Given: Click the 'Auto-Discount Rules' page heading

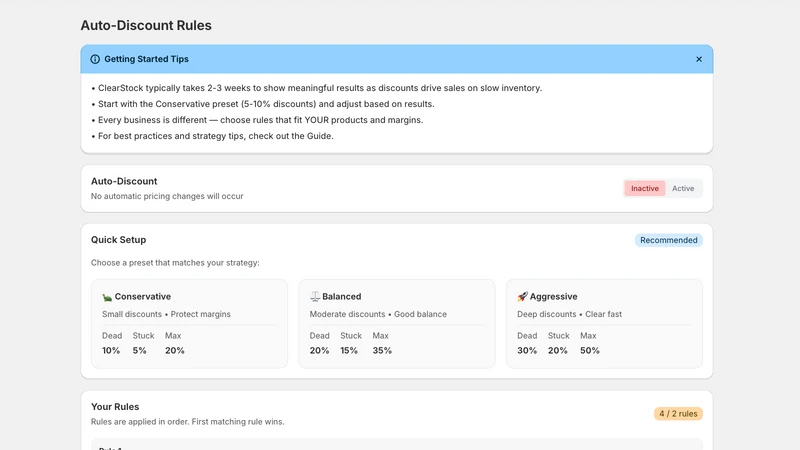Looking at the screenshot, I should pos(146,26).
